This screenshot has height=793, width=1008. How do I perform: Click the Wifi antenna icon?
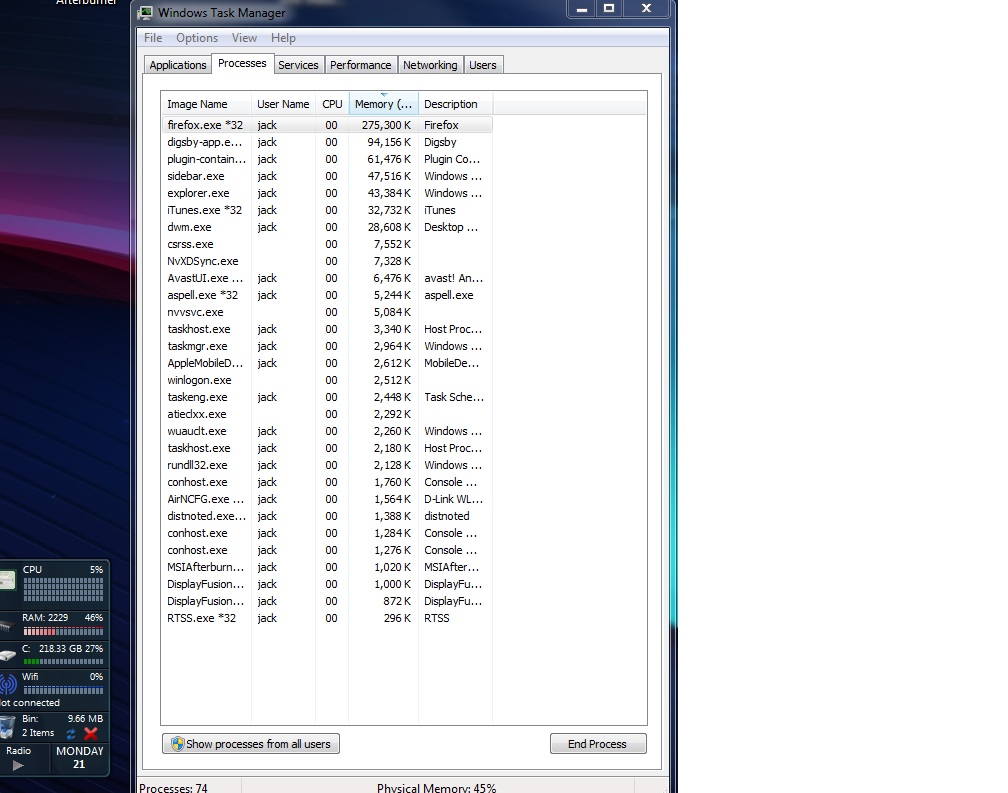[x=8, y=684]
